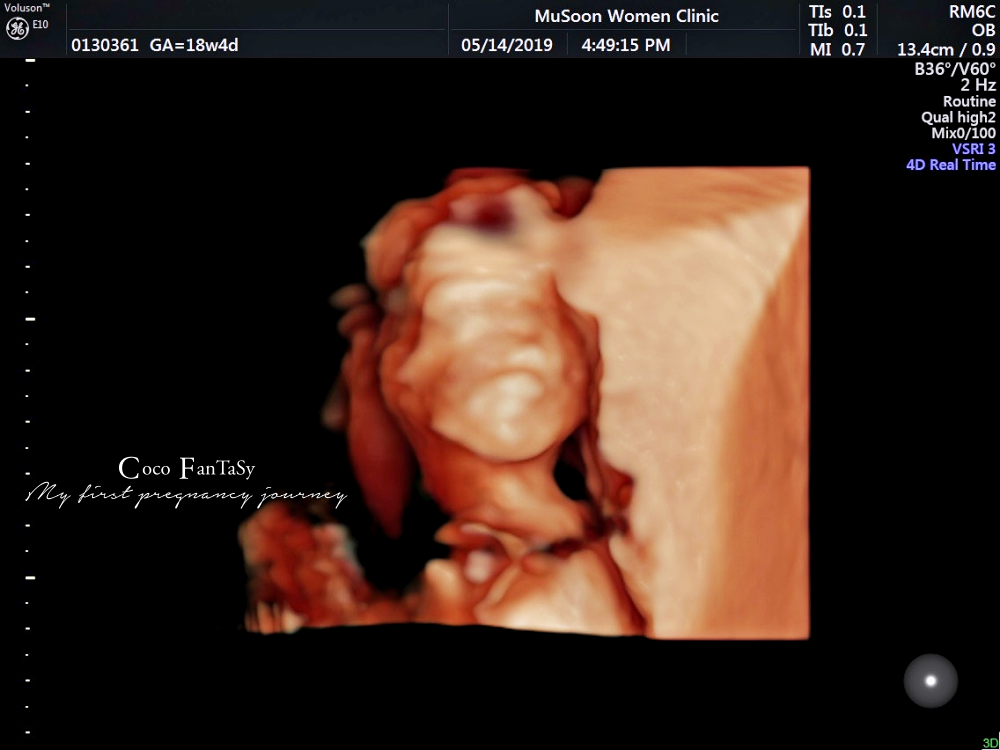The image size is (1000, 750).
Task: Click the rendered 3D fetal volume image
Action: point(523,402)
